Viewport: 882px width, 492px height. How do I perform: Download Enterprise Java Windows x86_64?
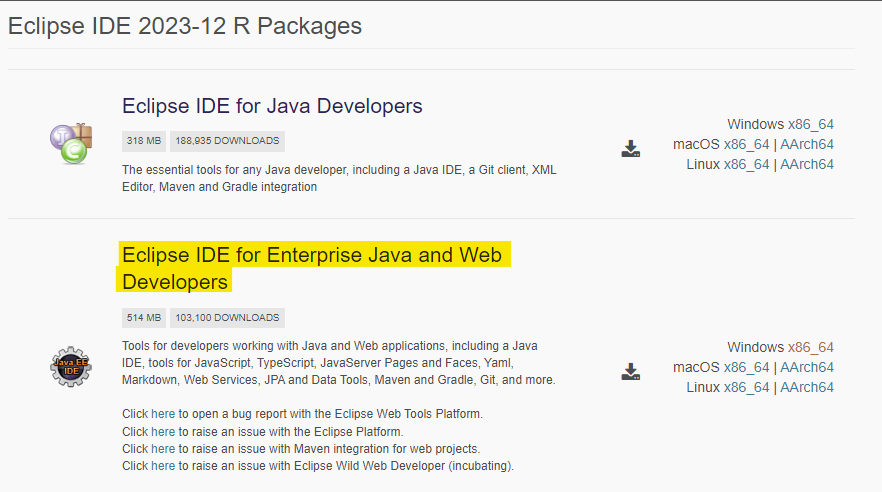coord(811,347)
